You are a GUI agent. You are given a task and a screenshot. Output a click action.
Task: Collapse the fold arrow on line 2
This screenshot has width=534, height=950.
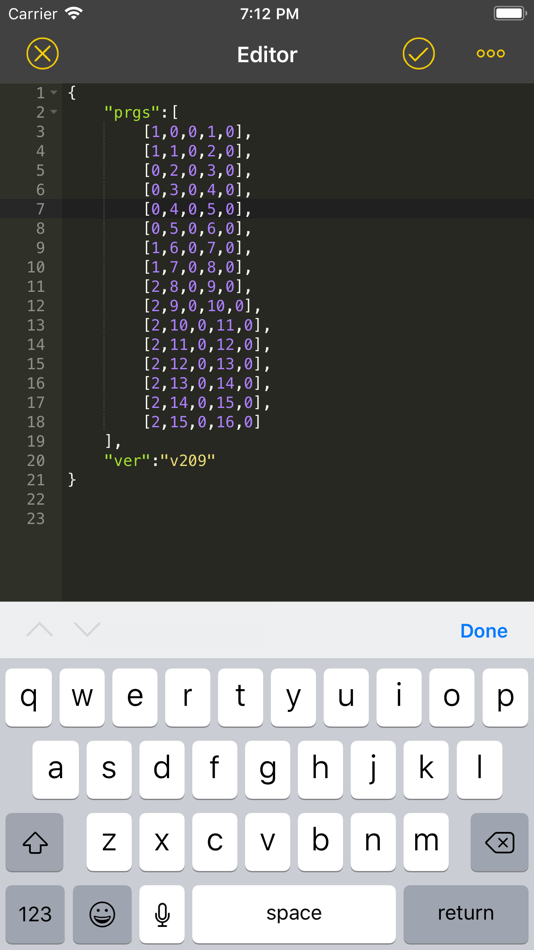[54, 112]
